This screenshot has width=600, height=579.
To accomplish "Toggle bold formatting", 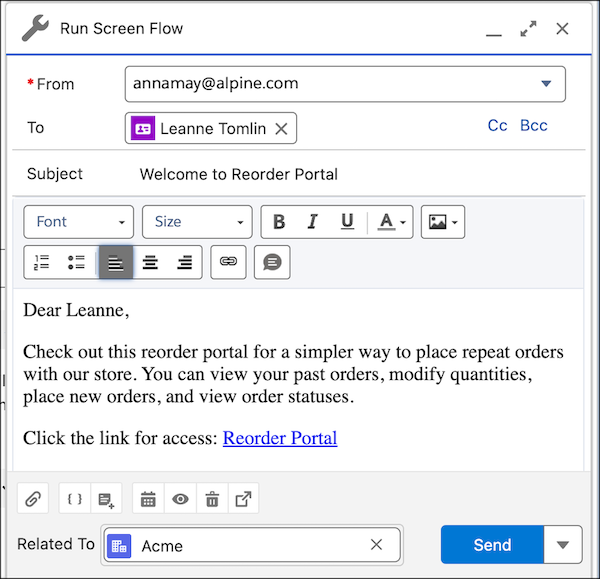I will tap(279, 222).
